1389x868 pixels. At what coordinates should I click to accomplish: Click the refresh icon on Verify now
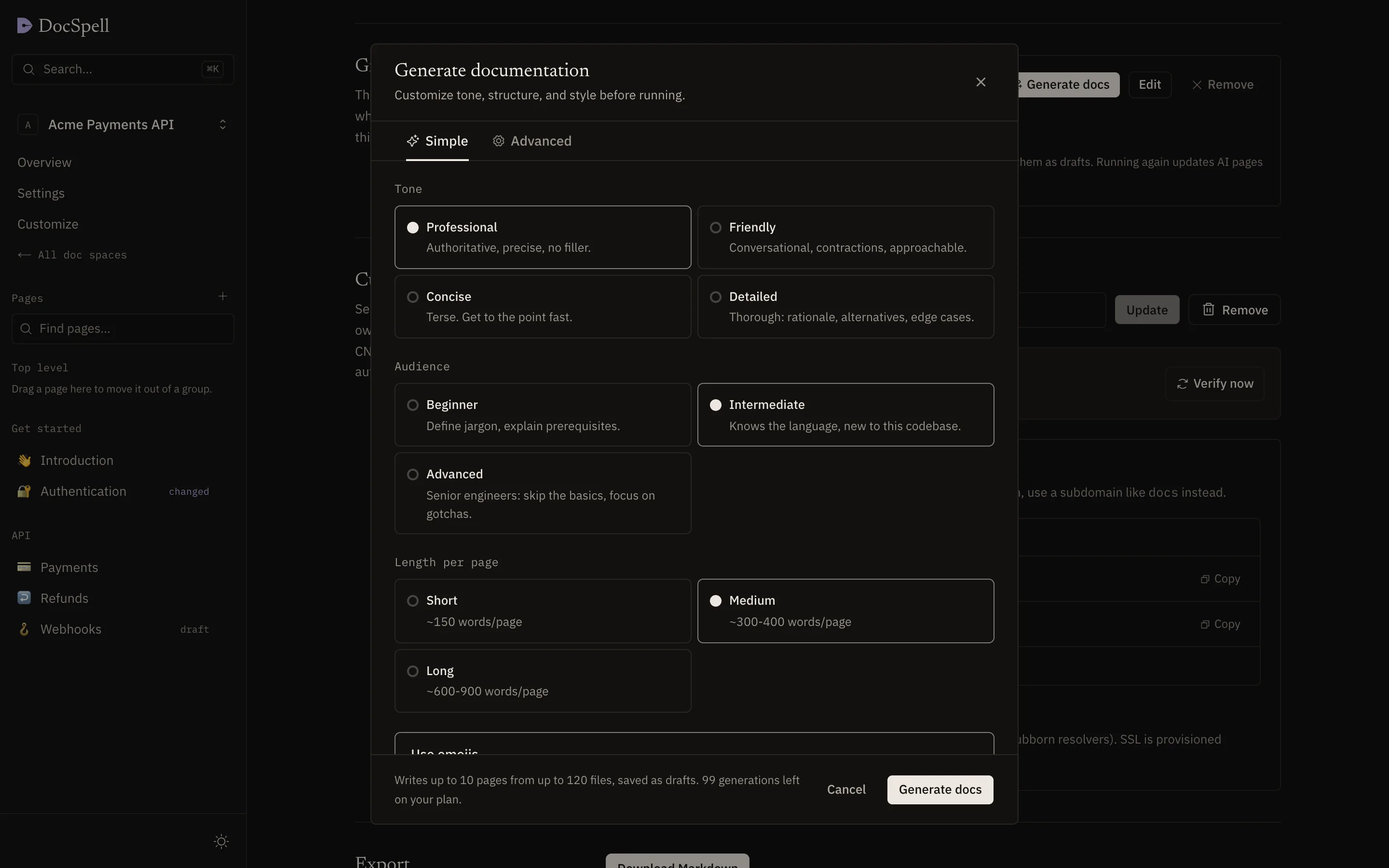click(x=1183, y=383)
